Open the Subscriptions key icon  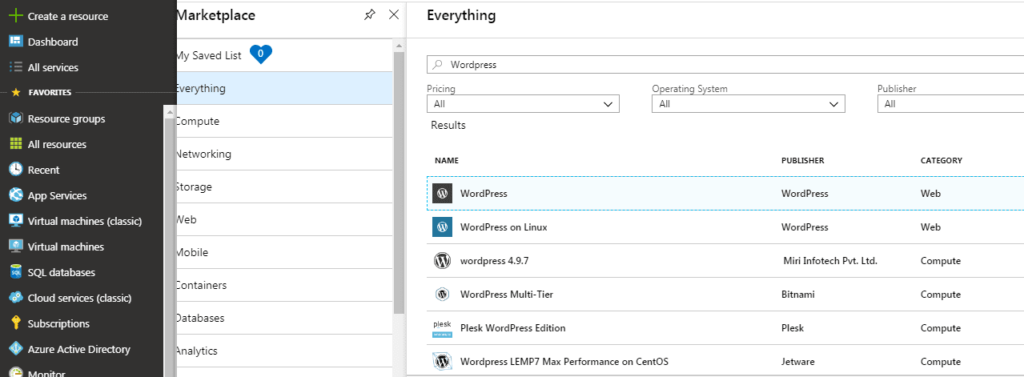[x=16, y=323]
